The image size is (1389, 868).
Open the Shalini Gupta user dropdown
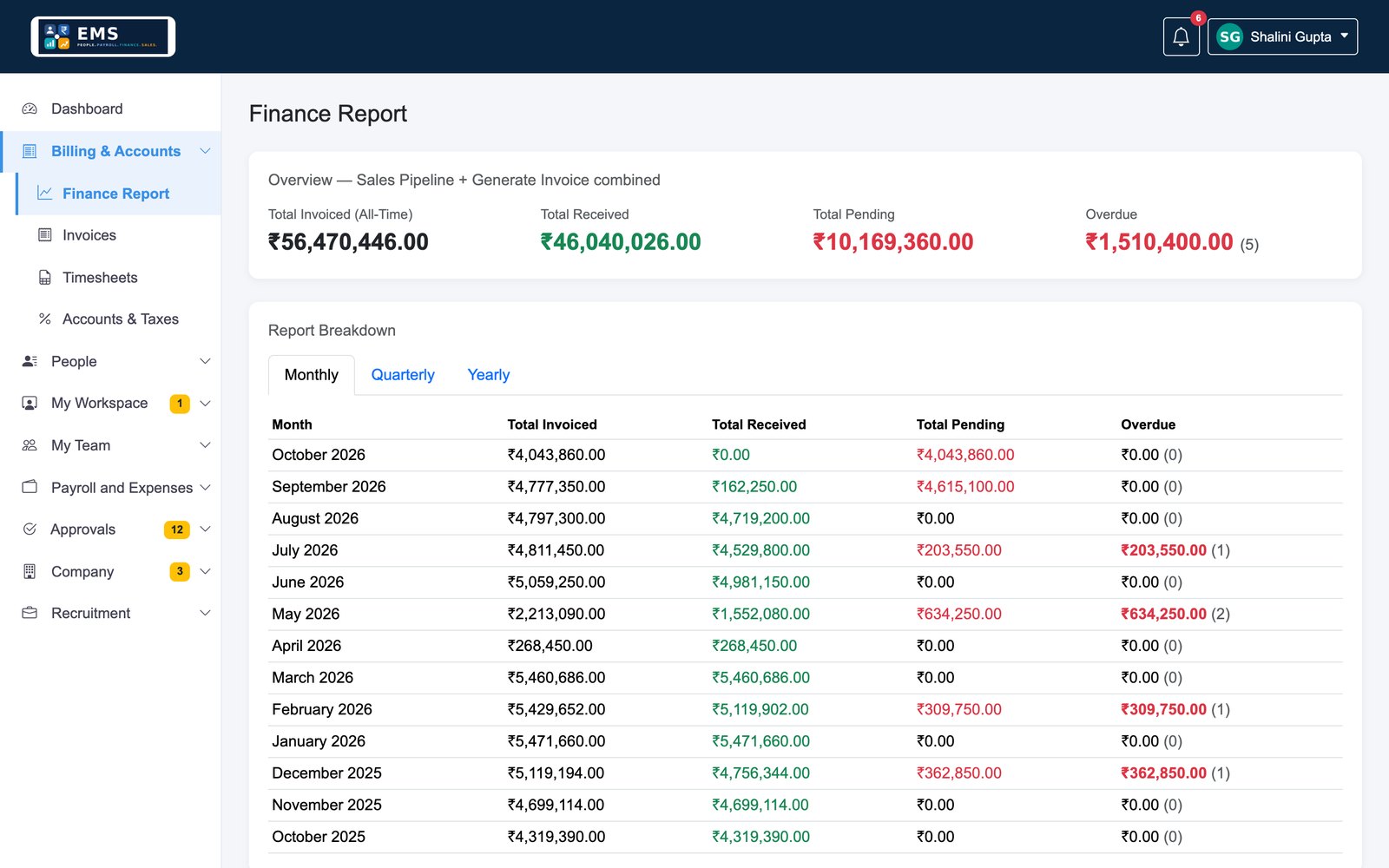click(x=1282, y=36)
